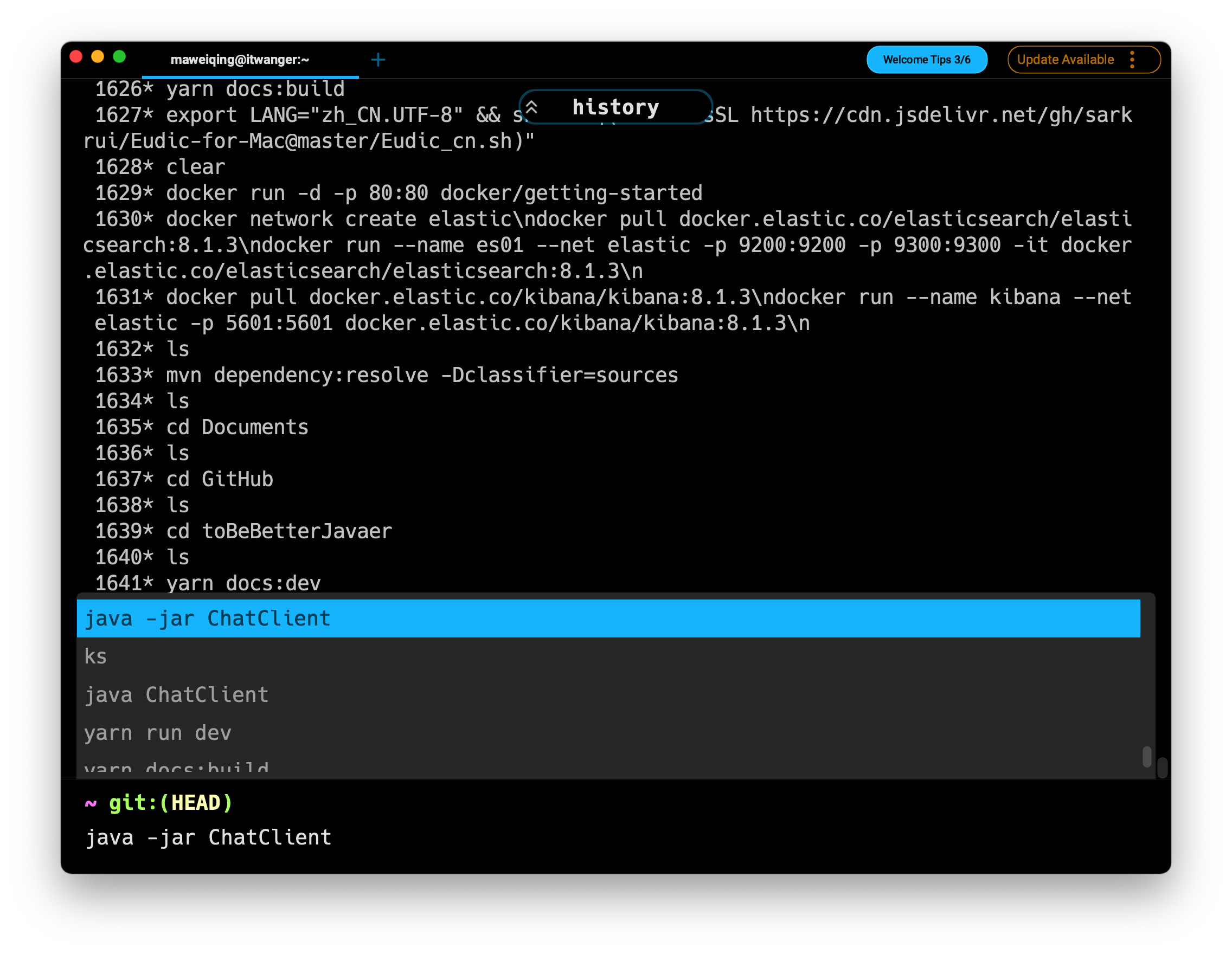Open a new tab with plus icon
Image resolution: width=1232 pixels, height=954 pixels.
378,60
